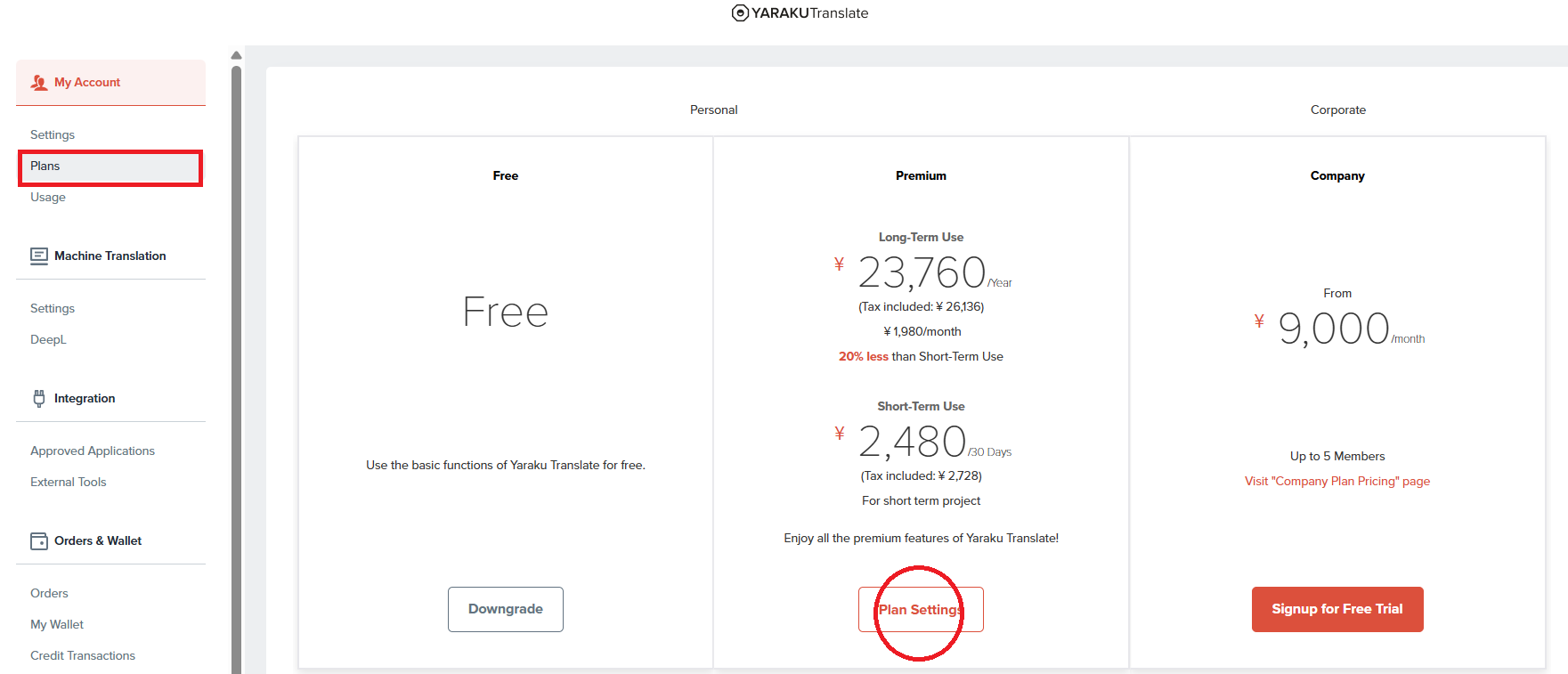Click the 23,760 yearly price
1568x674 pixels.
pos(922,272)
